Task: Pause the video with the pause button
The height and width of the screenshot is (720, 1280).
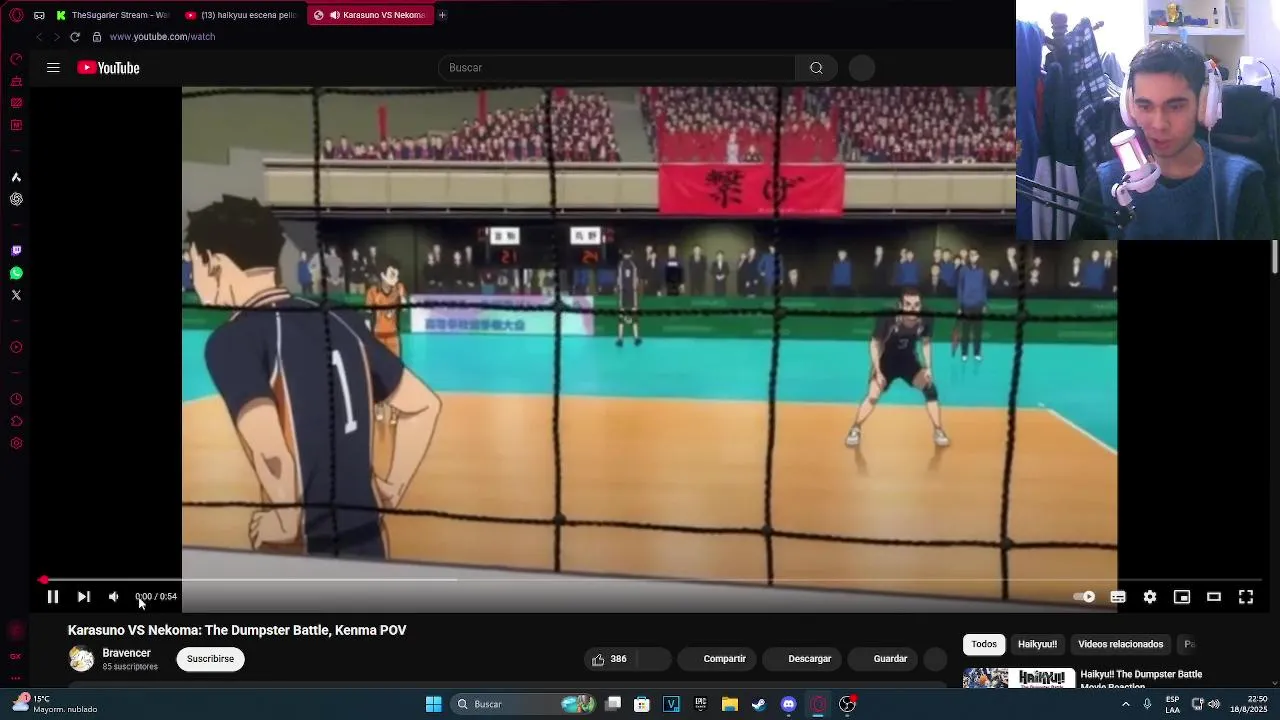Action: point(53,597)
